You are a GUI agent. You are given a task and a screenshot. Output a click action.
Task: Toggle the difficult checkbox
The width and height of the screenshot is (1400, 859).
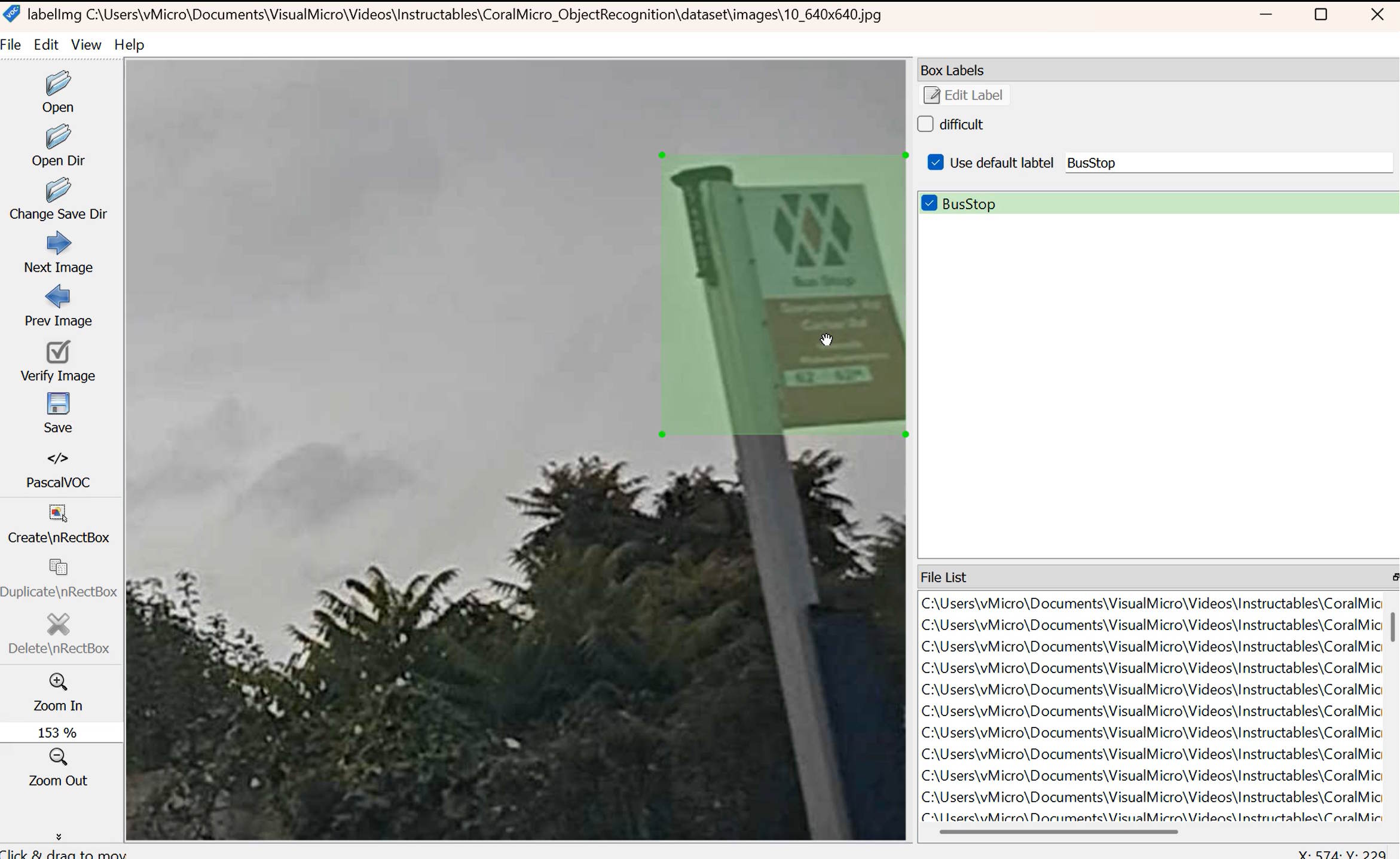point(925,124)
